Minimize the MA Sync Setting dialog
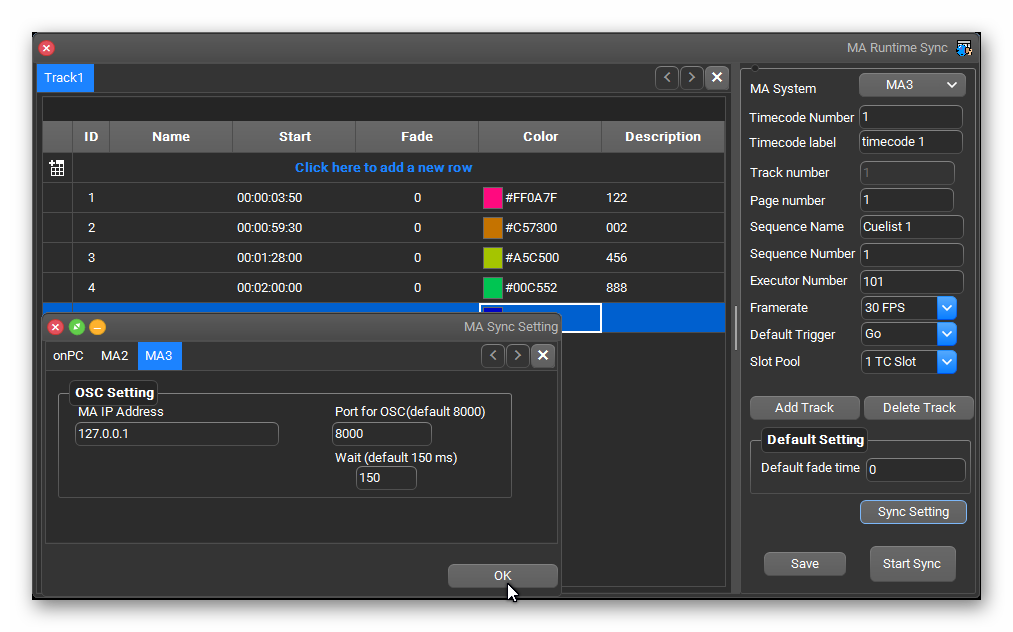Viewport: 1013px width, 632px height. click(97, 327)
